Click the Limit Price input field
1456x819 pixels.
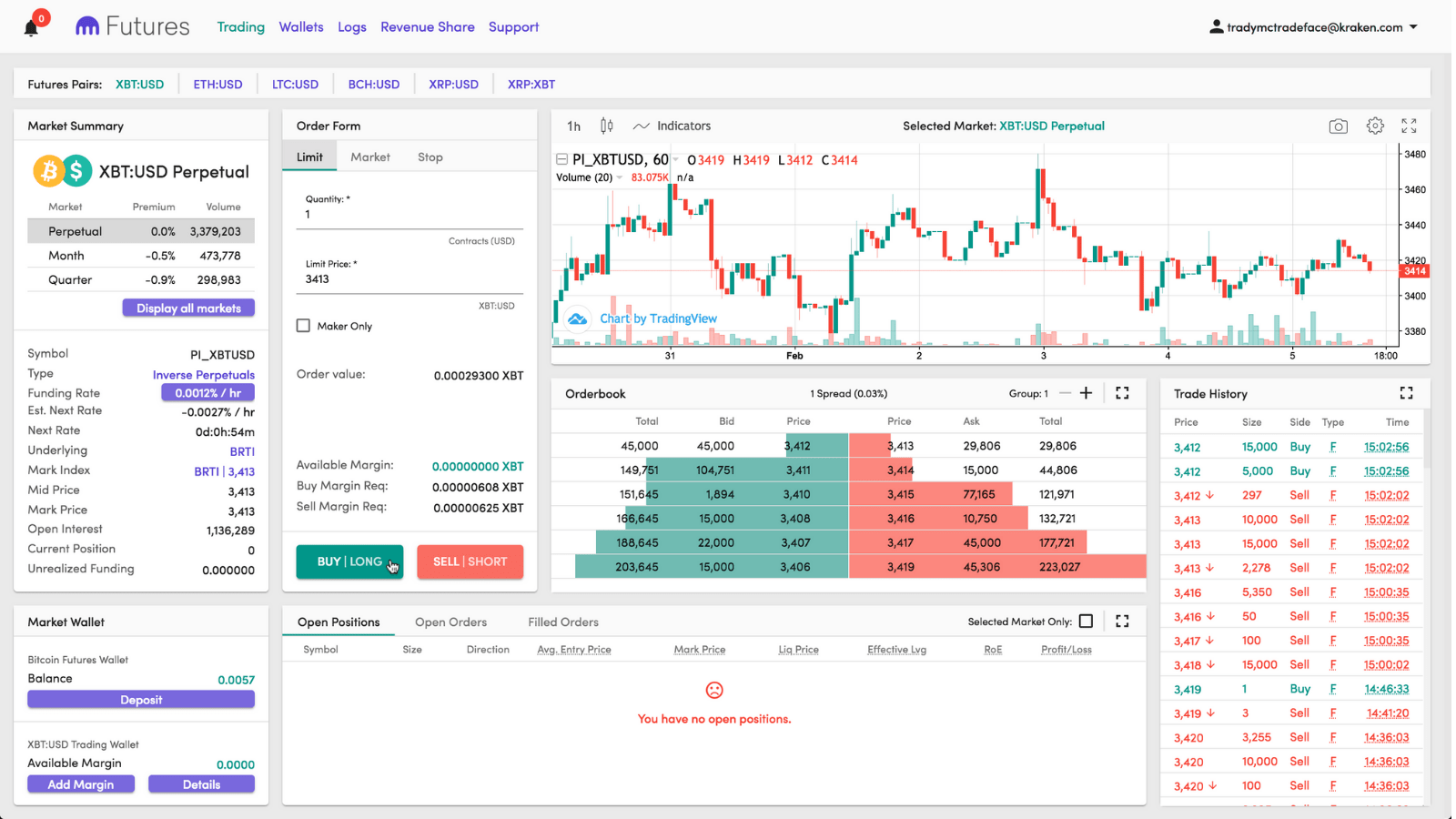pyautogui.click(x=409, y=279)
